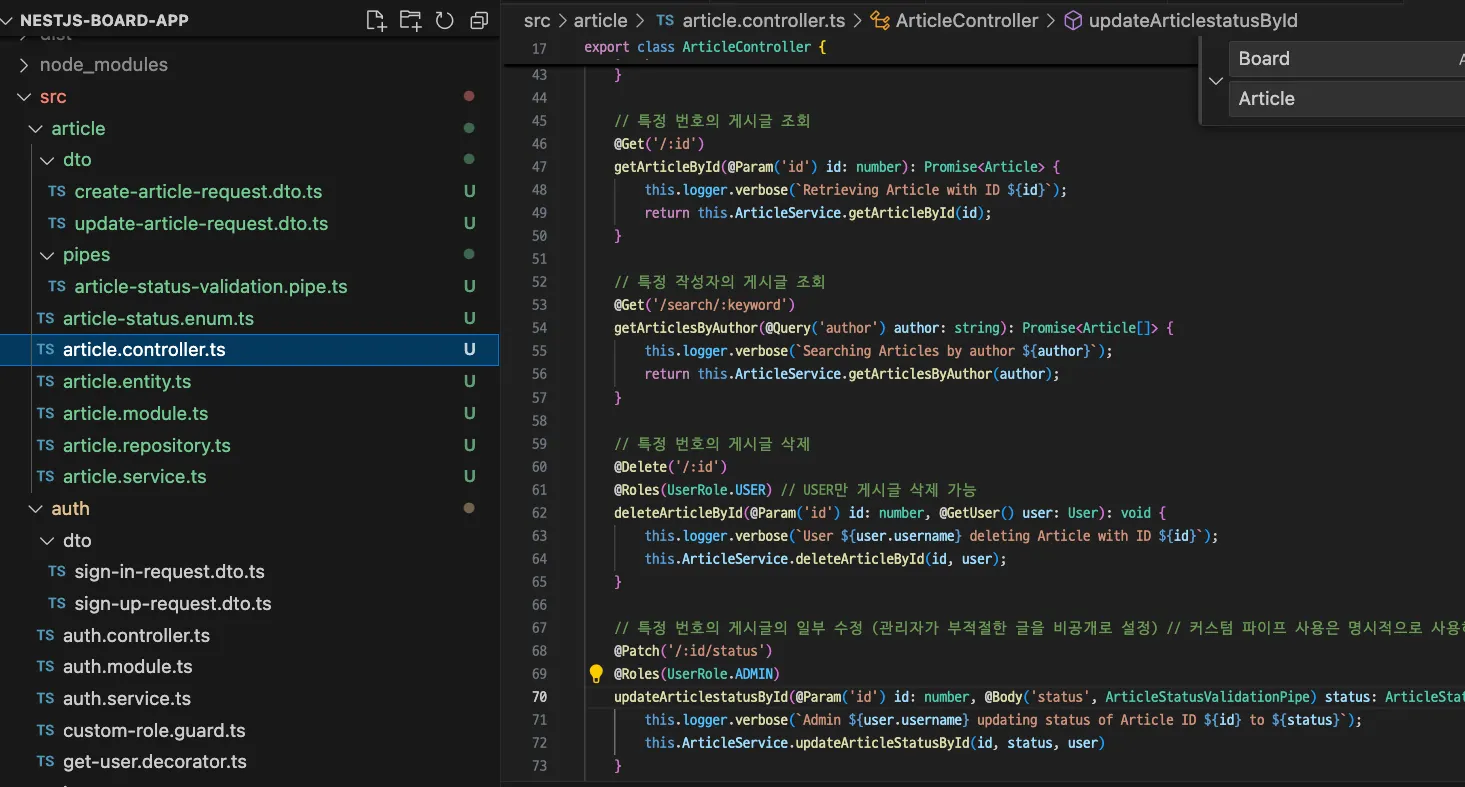Click the New Folder icon in explorer header

click(410, 21)
